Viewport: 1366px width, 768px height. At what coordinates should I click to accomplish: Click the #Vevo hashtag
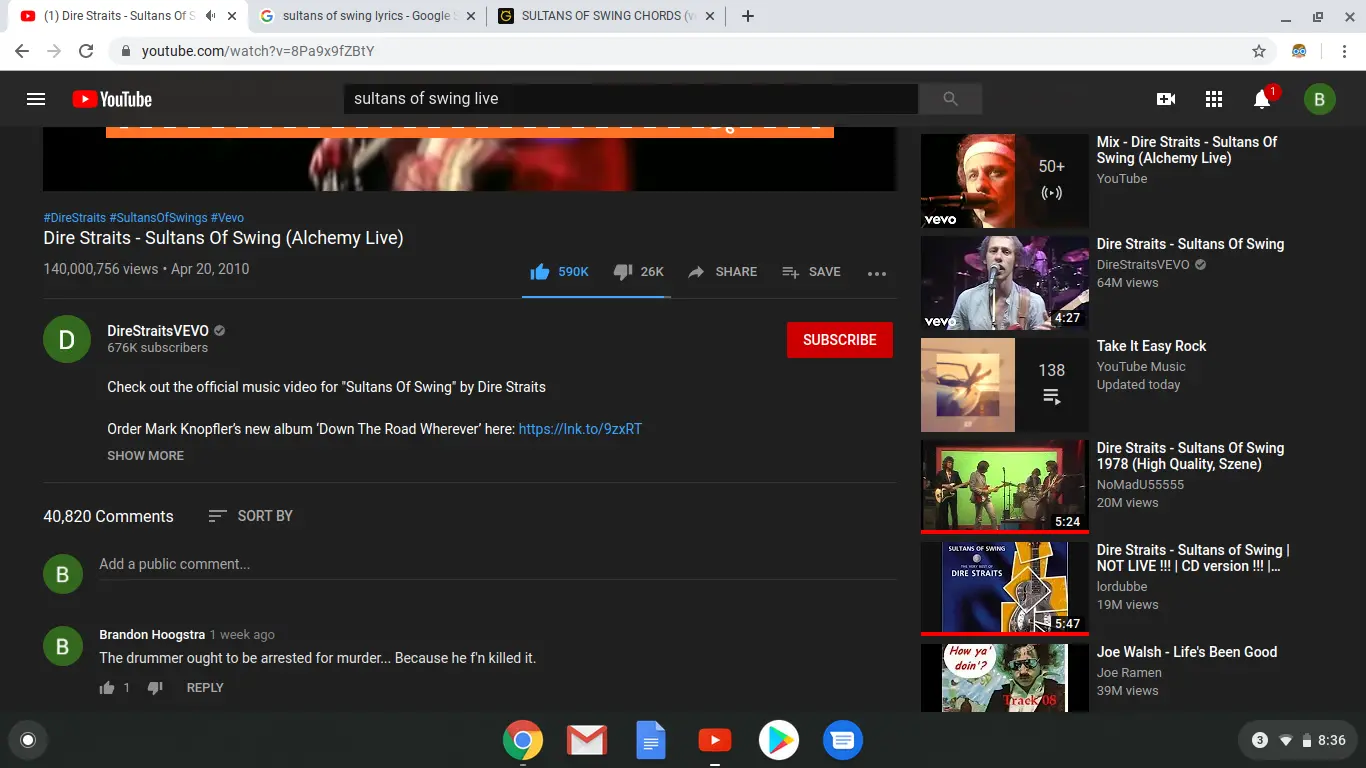(x=227, y=218)
